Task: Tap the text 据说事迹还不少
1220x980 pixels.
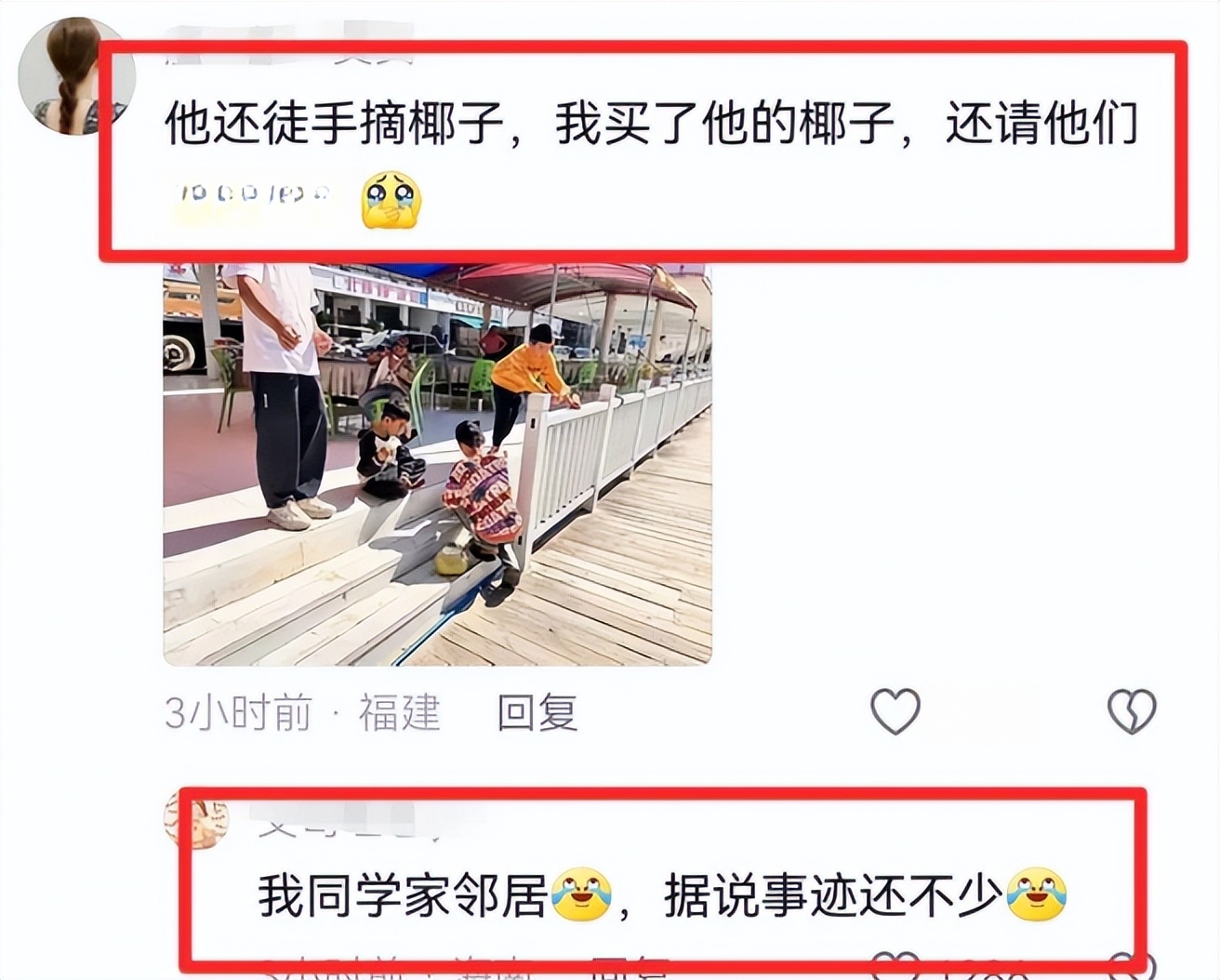Action: [833, 895]
